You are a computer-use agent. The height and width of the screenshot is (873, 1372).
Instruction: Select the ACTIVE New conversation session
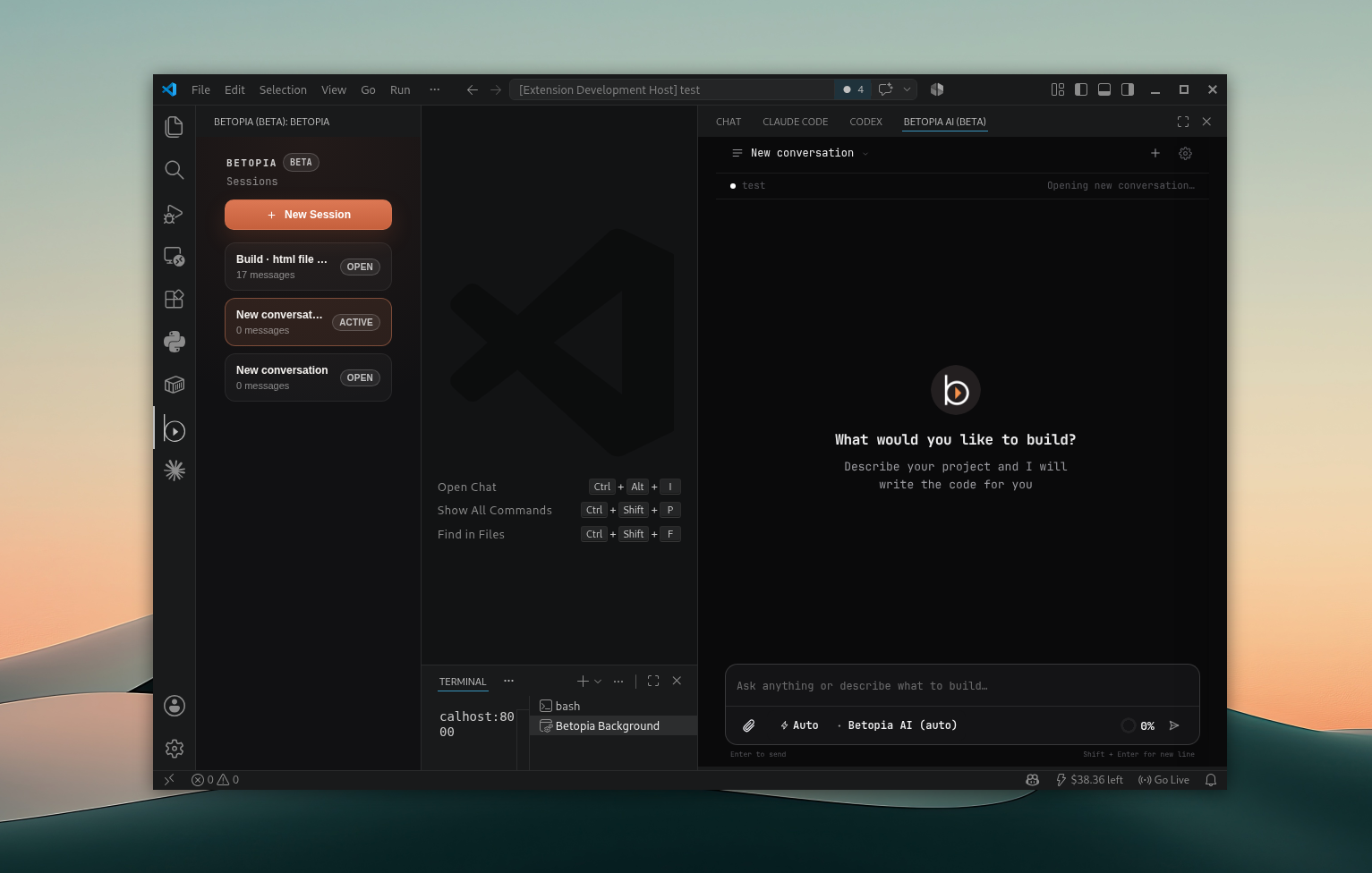(x=308, y=322)
